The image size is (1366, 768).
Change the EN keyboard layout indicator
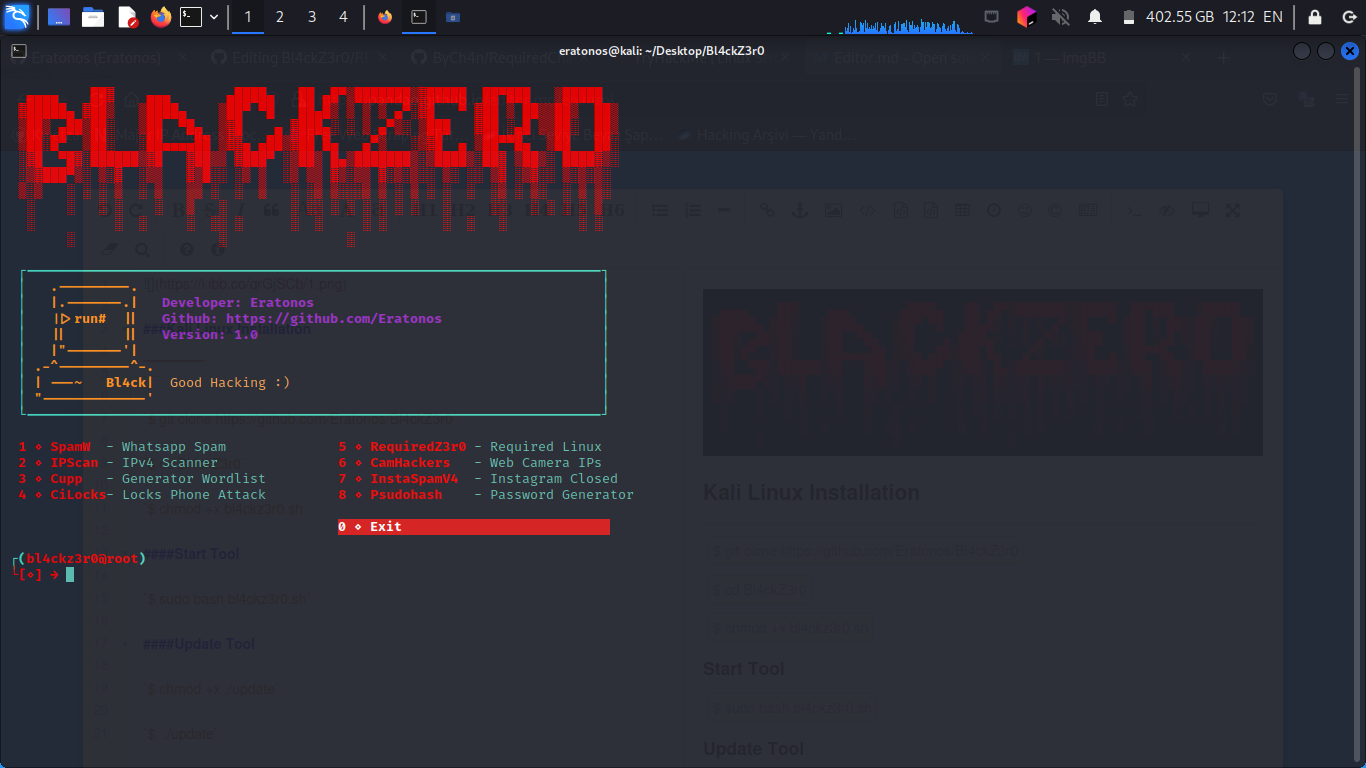tap(1273, 17)
